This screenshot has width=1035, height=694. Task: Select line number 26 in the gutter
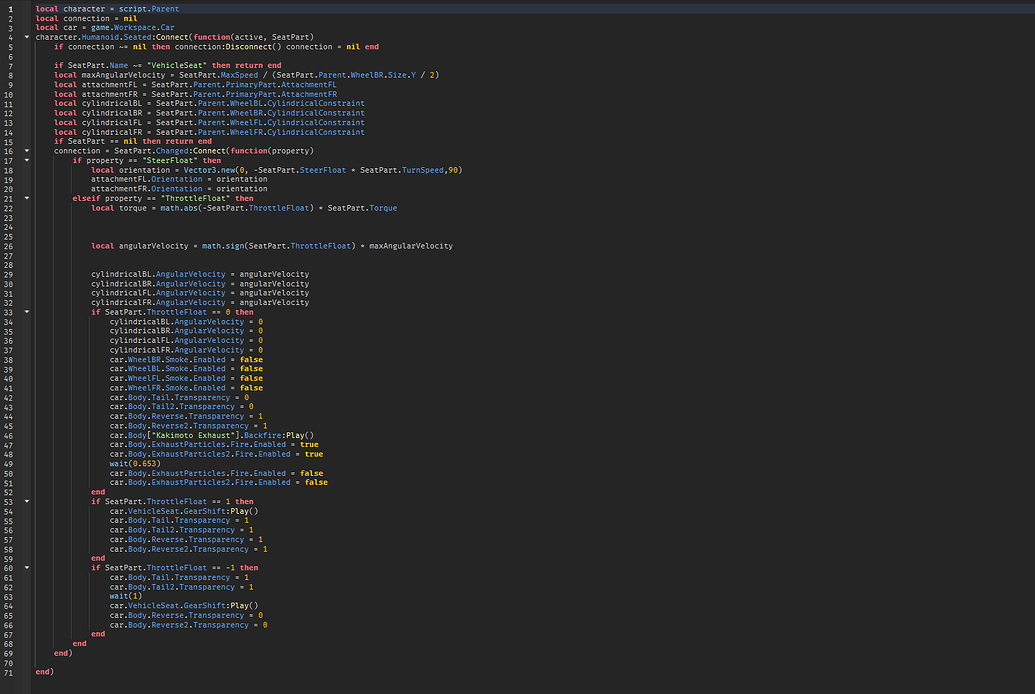[x=9, y=246]
